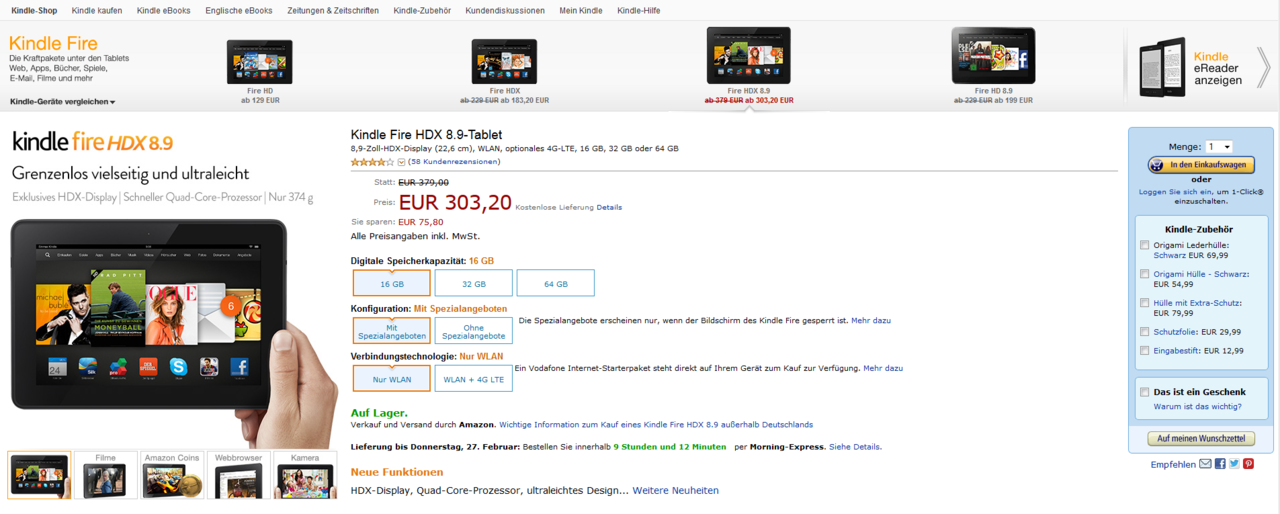The height and width of the screenshot is (514, 1280).
Task: Choose Nur WLAN connectivity
Action: pyautogui.click(x=392, y=378)
